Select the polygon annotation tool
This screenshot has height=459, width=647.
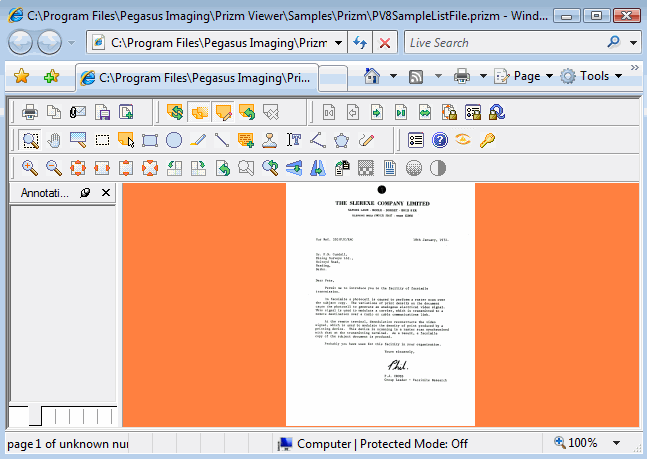pos(342,140)
